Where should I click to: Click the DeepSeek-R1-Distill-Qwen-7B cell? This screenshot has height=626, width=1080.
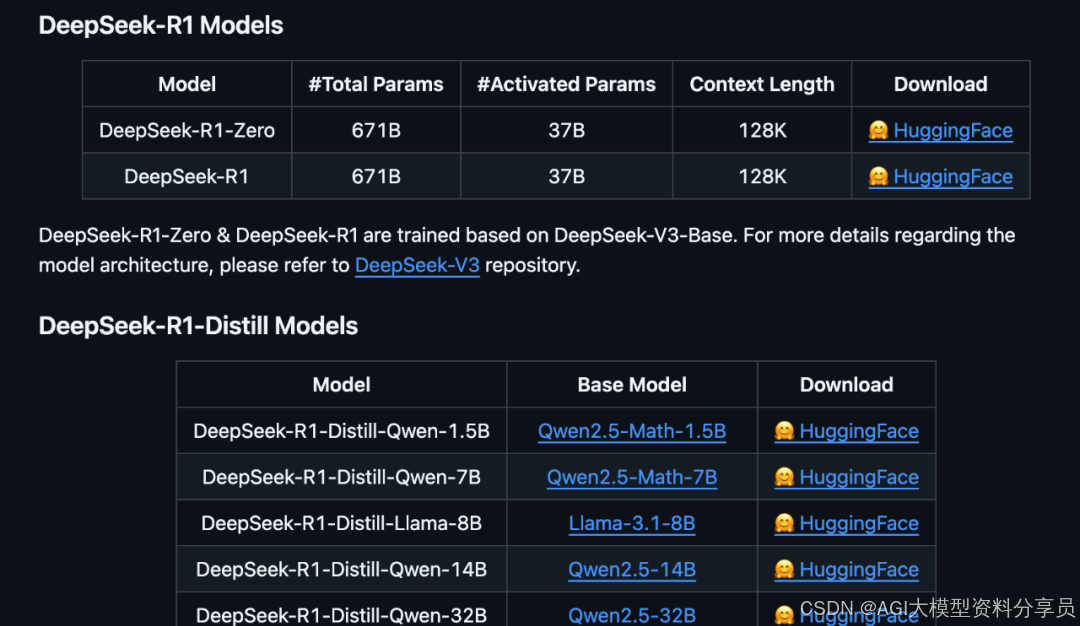(341, 477)
